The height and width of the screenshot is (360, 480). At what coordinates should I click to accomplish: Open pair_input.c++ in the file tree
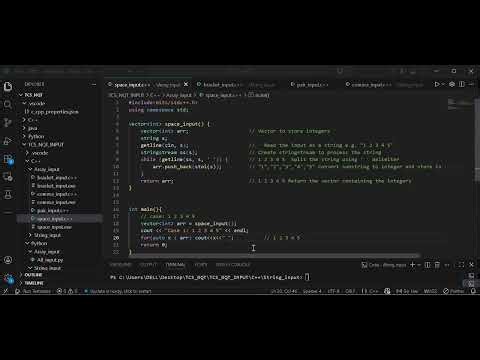coord(53,211)
